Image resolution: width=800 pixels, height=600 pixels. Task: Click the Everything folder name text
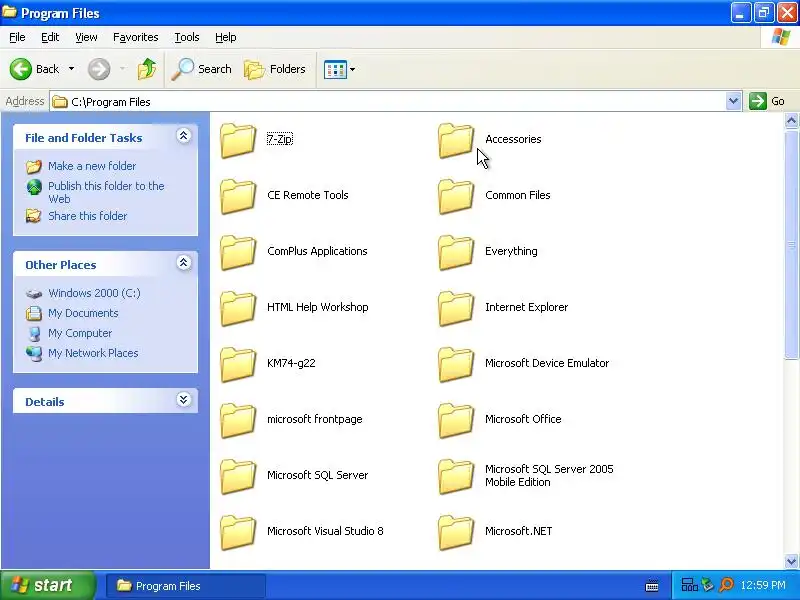(x=511, y=251)
